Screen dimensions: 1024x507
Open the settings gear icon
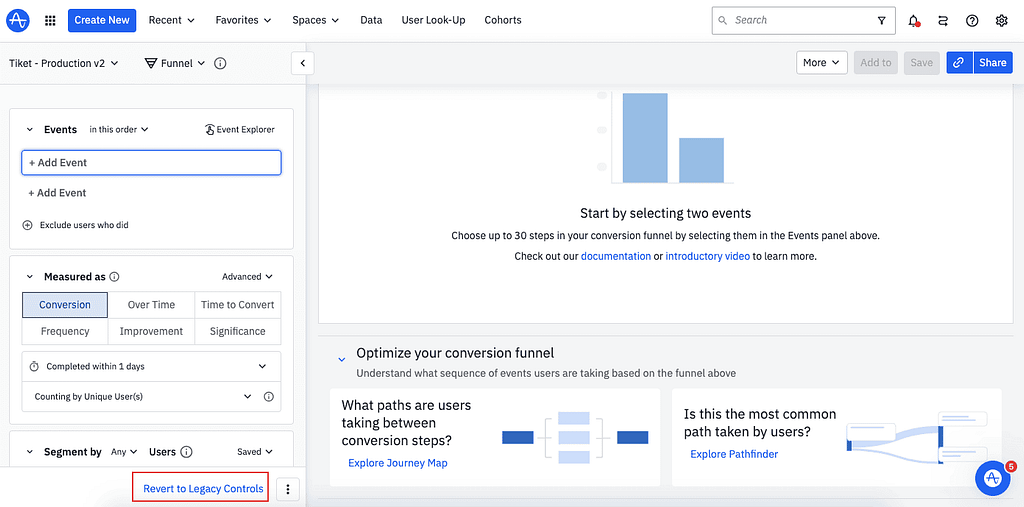tap(1001, 21)
